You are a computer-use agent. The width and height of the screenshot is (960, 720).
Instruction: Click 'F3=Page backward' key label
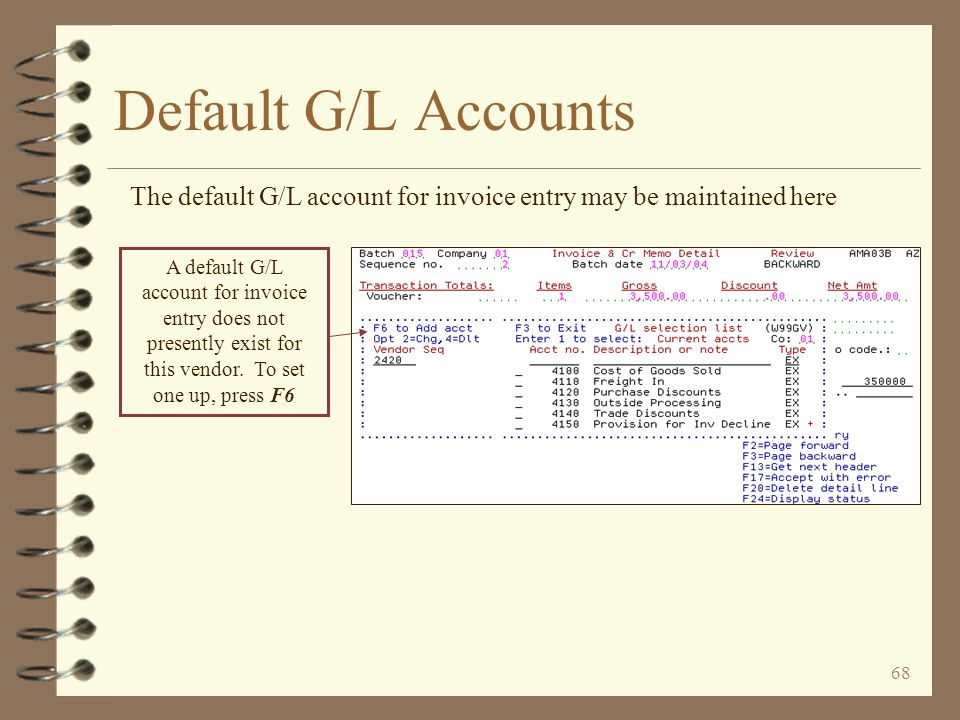click(x=799, y=457)
